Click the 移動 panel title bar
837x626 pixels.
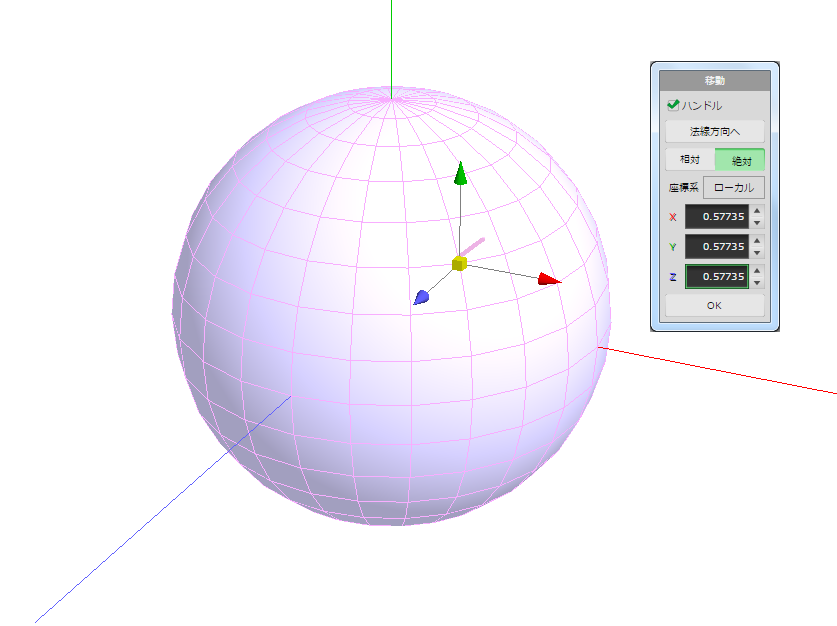coord(714,80)
